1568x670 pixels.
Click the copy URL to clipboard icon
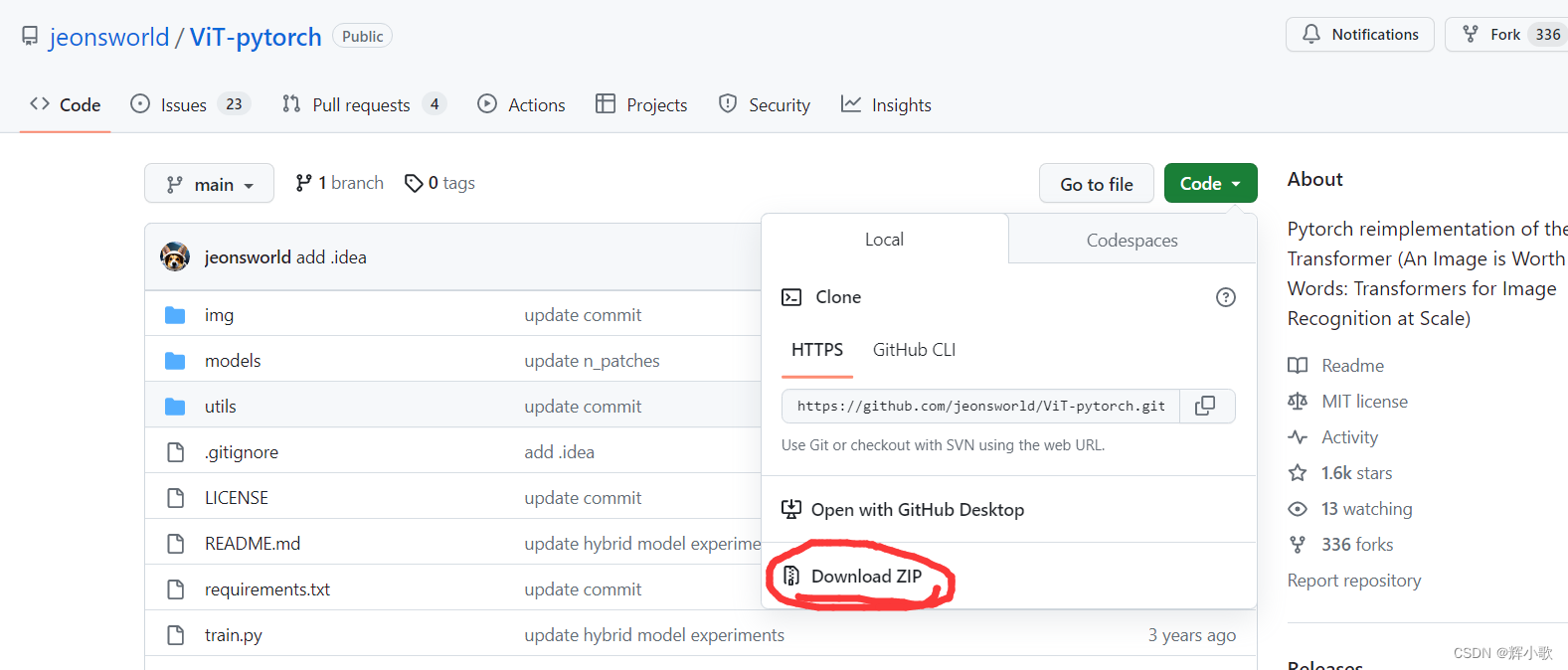pos(1205,406)
